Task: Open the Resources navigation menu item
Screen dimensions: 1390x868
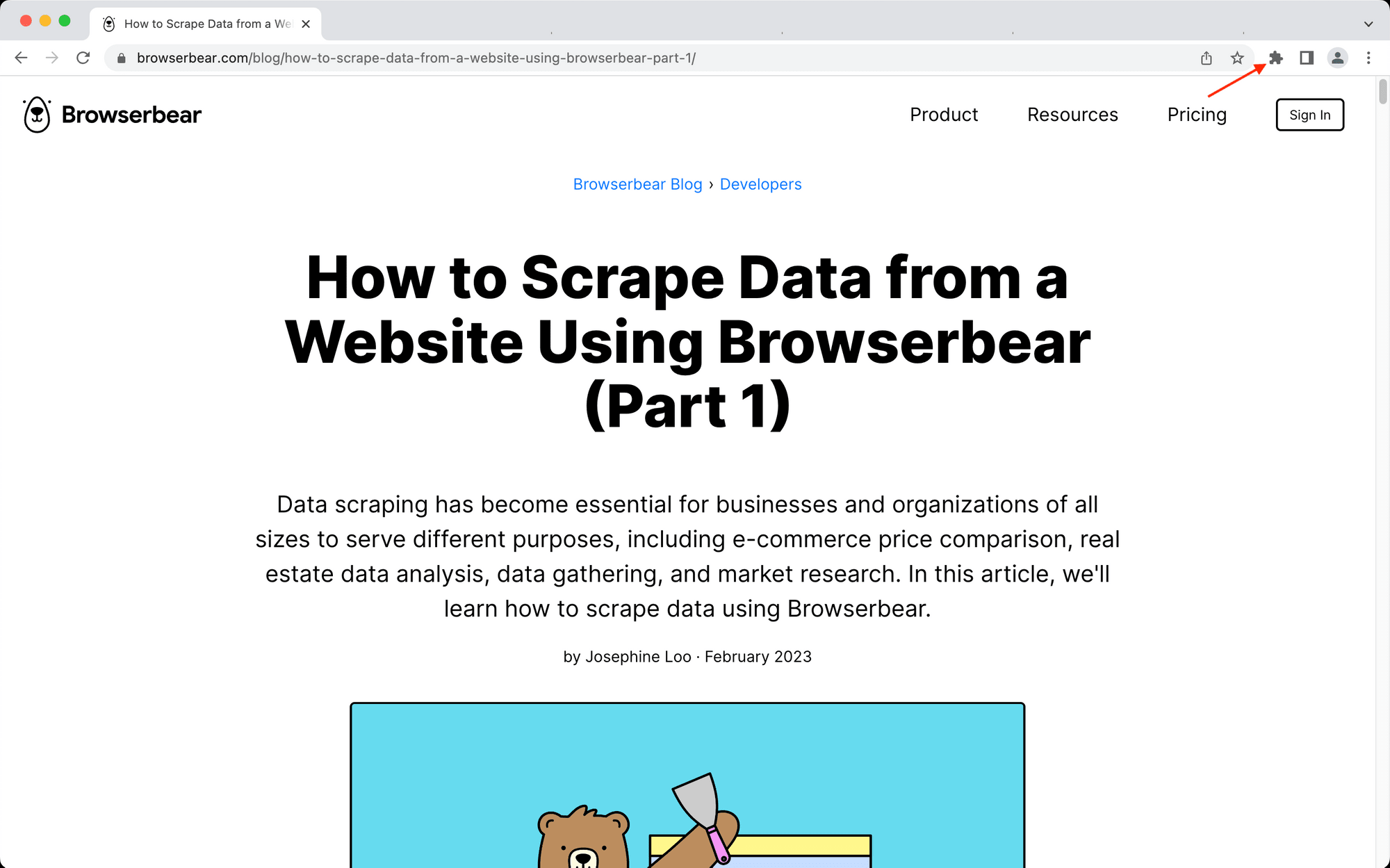Action: (x=1072, y=114)
